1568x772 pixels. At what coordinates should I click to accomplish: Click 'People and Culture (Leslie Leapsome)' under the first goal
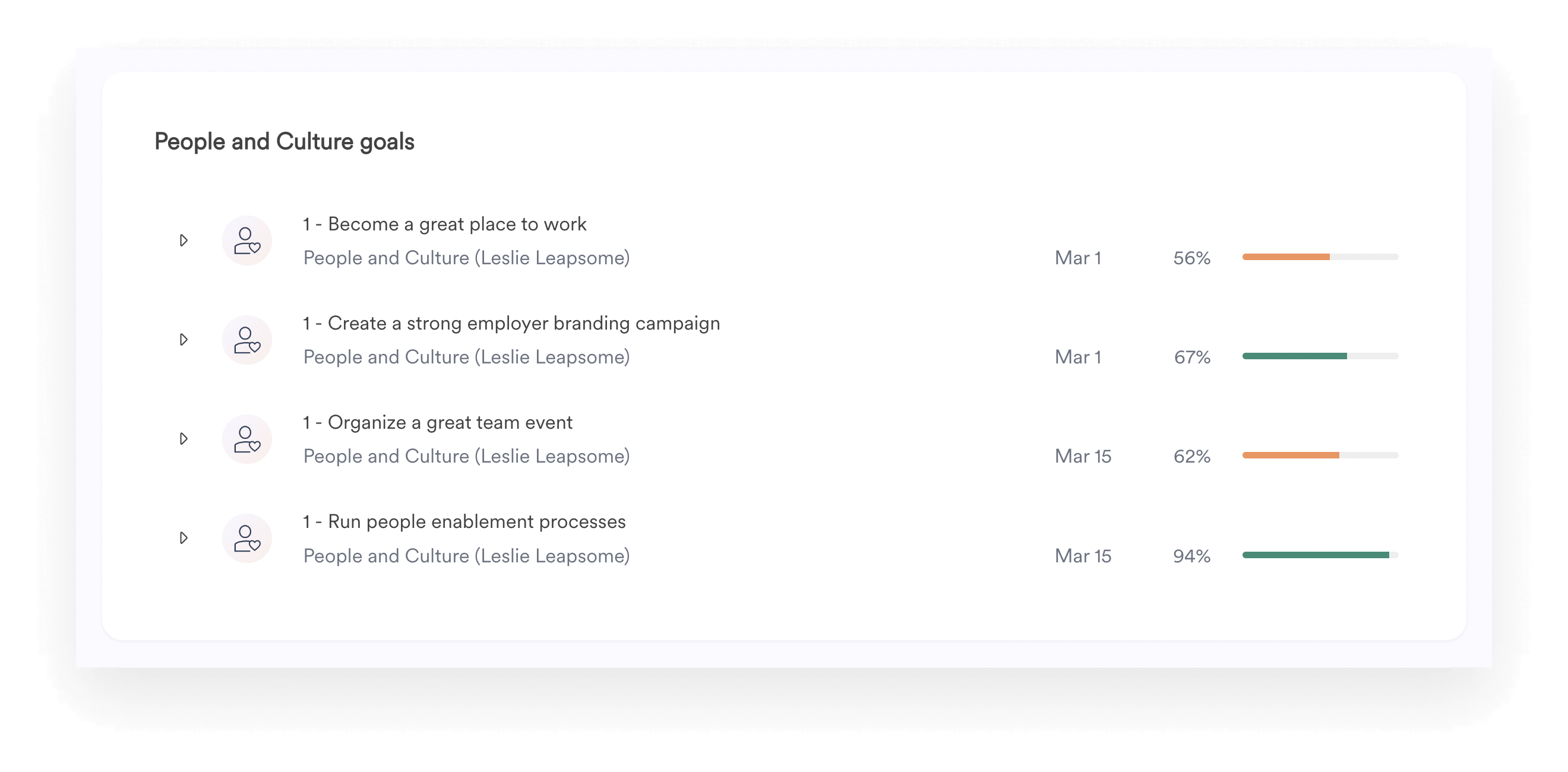point(466,258)
